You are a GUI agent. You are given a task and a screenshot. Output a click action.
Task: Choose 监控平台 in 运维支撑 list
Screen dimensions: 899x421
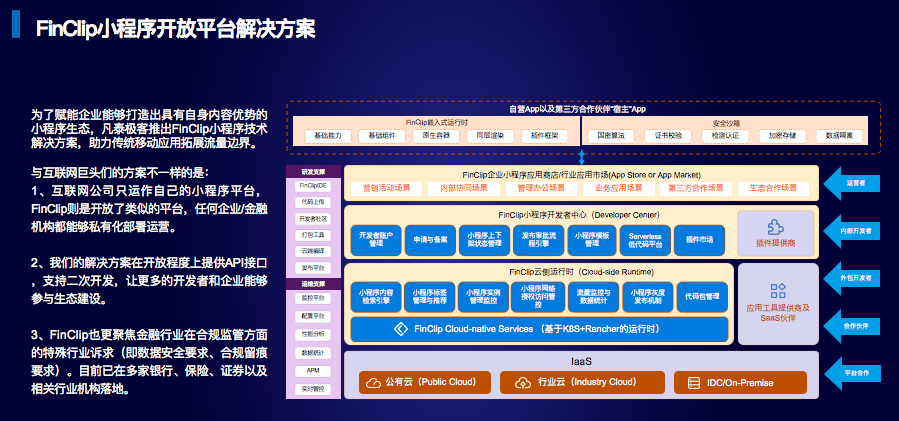pos(313,298)
